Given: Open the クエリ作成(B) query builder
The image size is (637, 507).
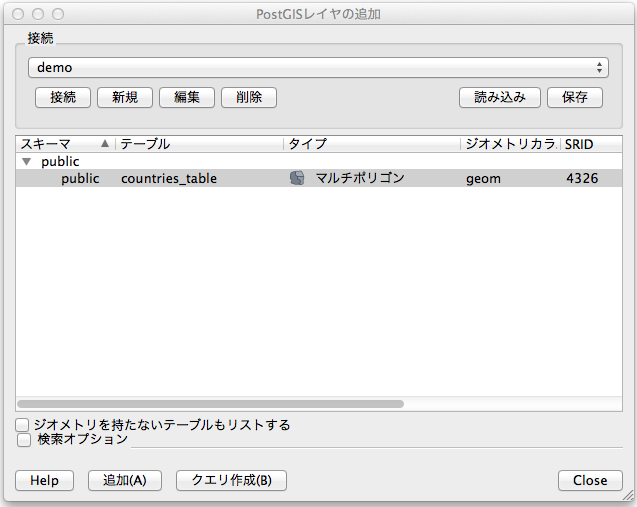Looking at the screenshot, I should click(231, 480).
